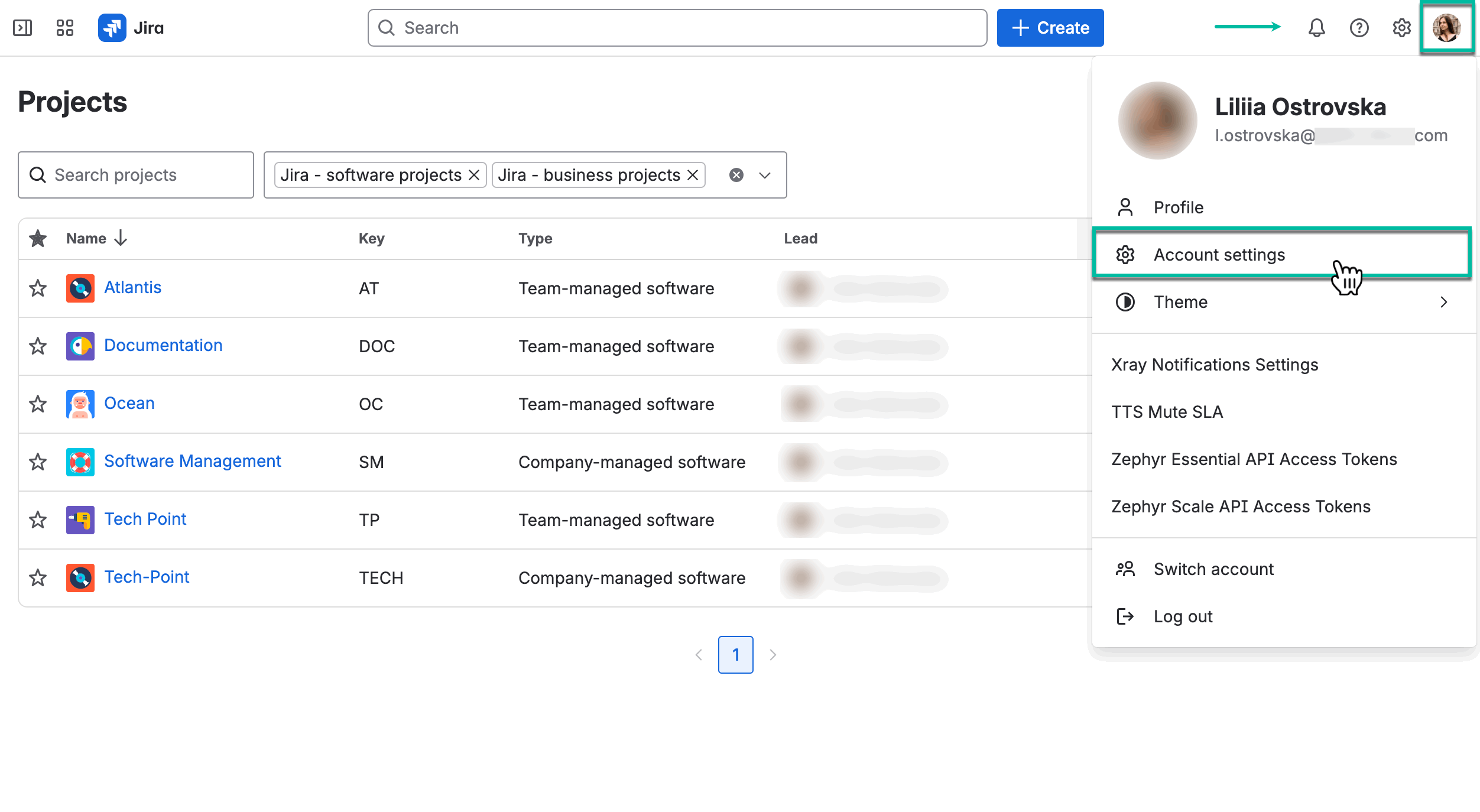Open notifications via the bell icon

coord(1317,27)
